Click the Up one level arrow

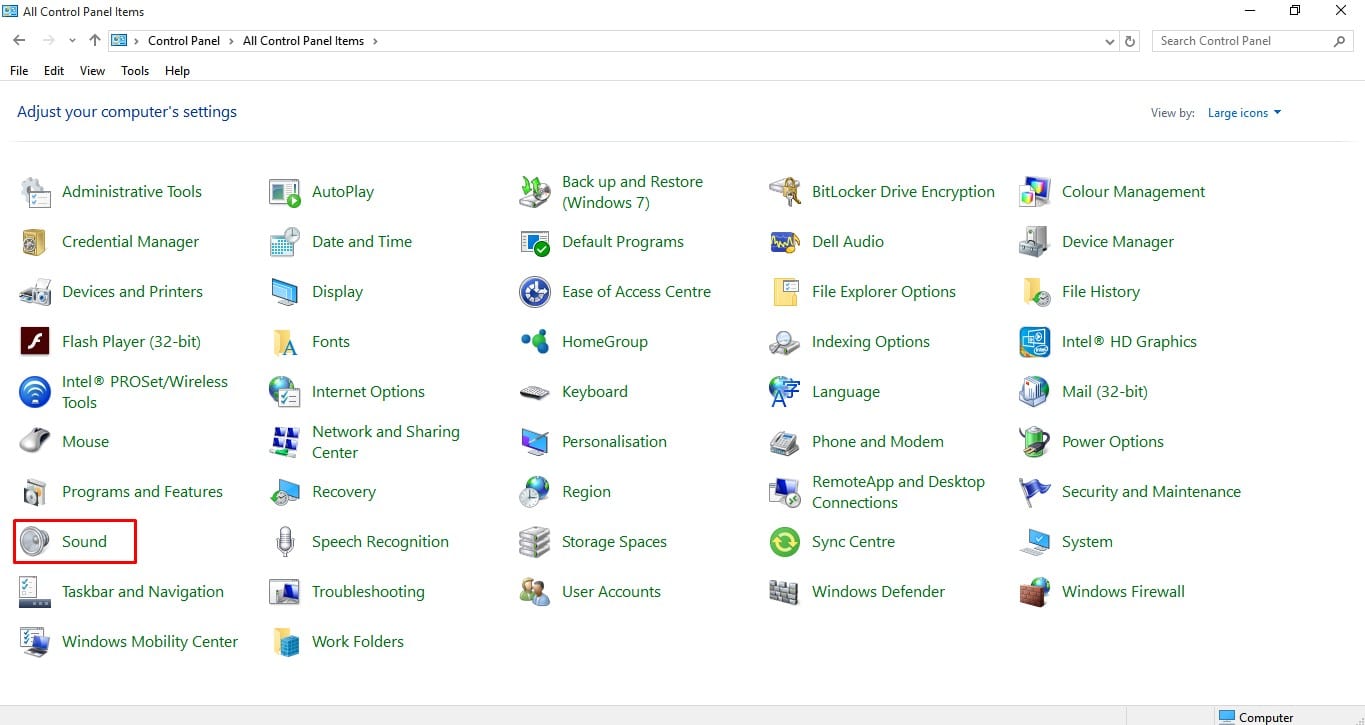pos(95,41)
